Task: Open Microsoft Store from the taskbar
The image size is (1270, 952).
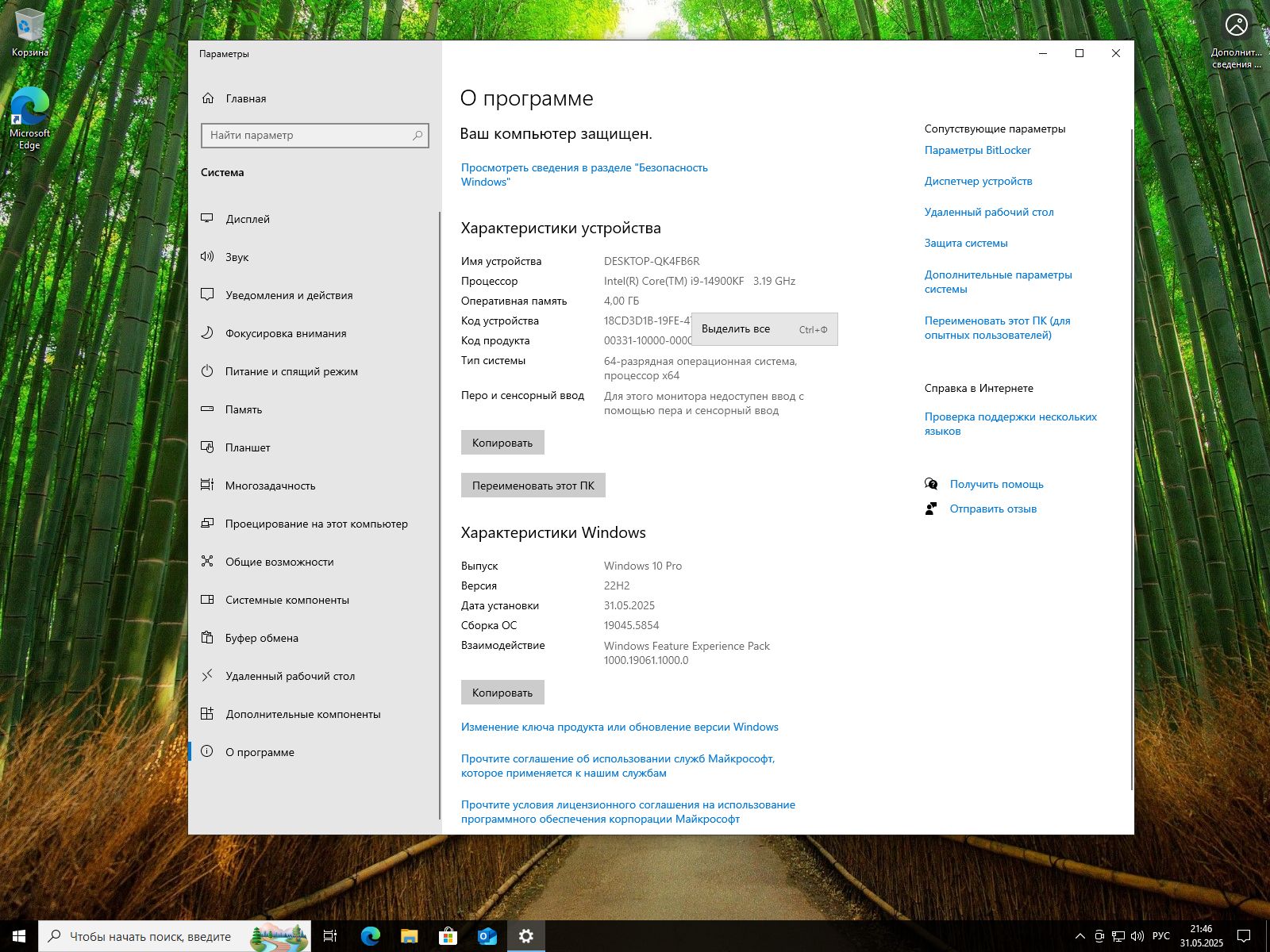Action: [x=448, y=936]
